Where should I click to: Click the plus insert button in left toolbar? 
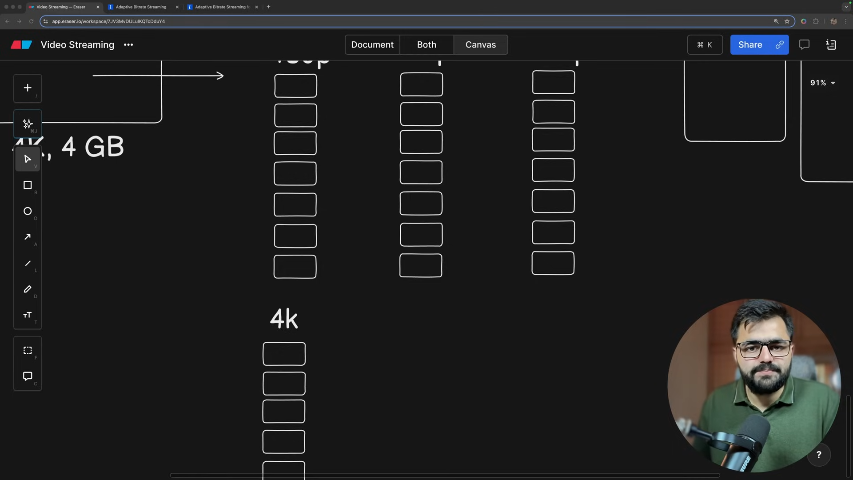point(28,88)
